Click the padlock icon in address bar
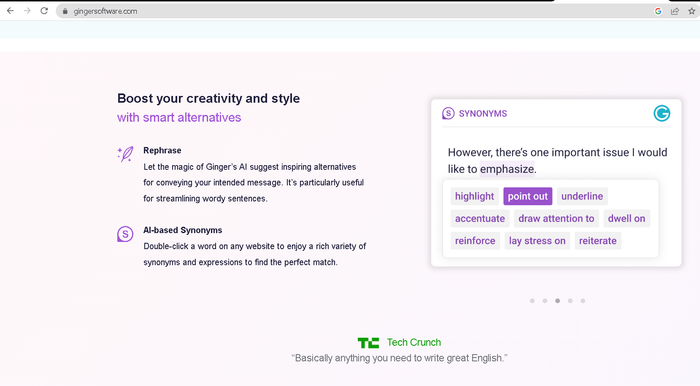This screenshot has height=386, width=700. tap(65, 11)
